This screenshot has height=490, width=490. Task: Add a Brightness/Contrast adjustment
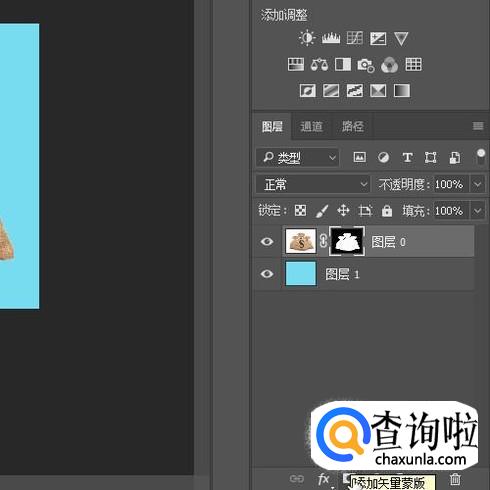click(307, 38)
